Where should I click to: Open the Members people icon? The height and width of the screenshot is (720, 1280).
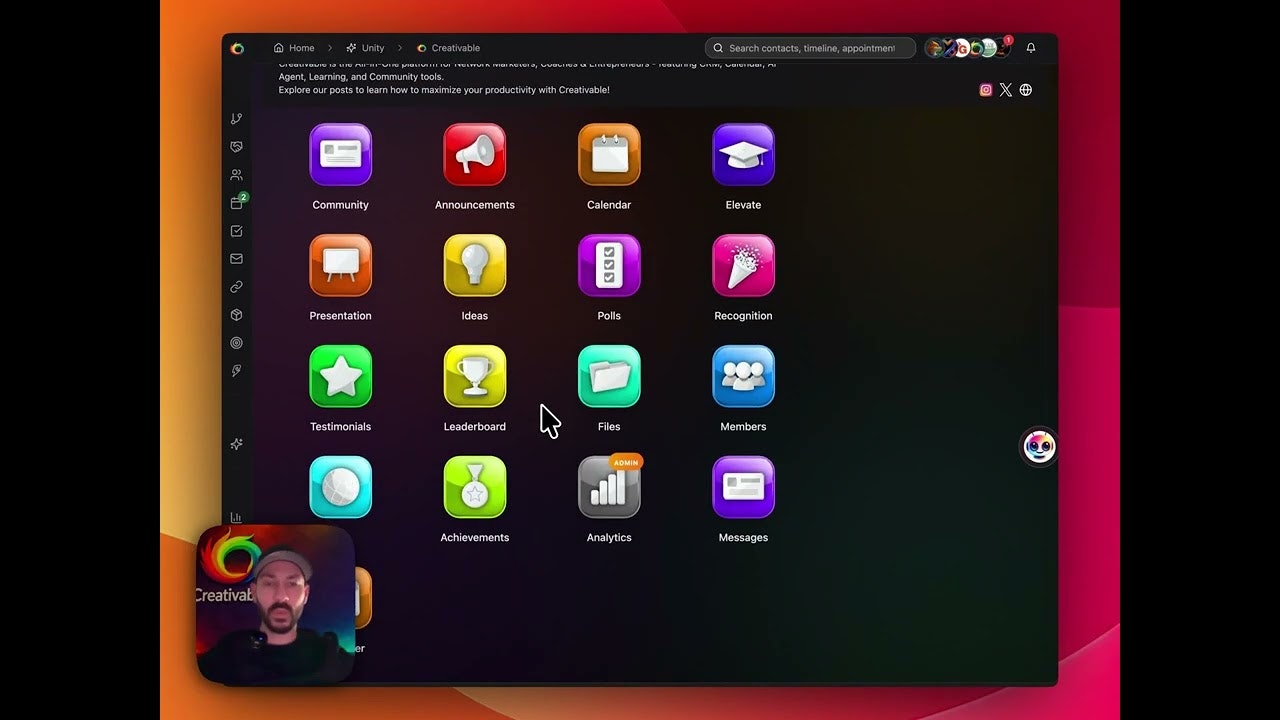pos(743,376)
